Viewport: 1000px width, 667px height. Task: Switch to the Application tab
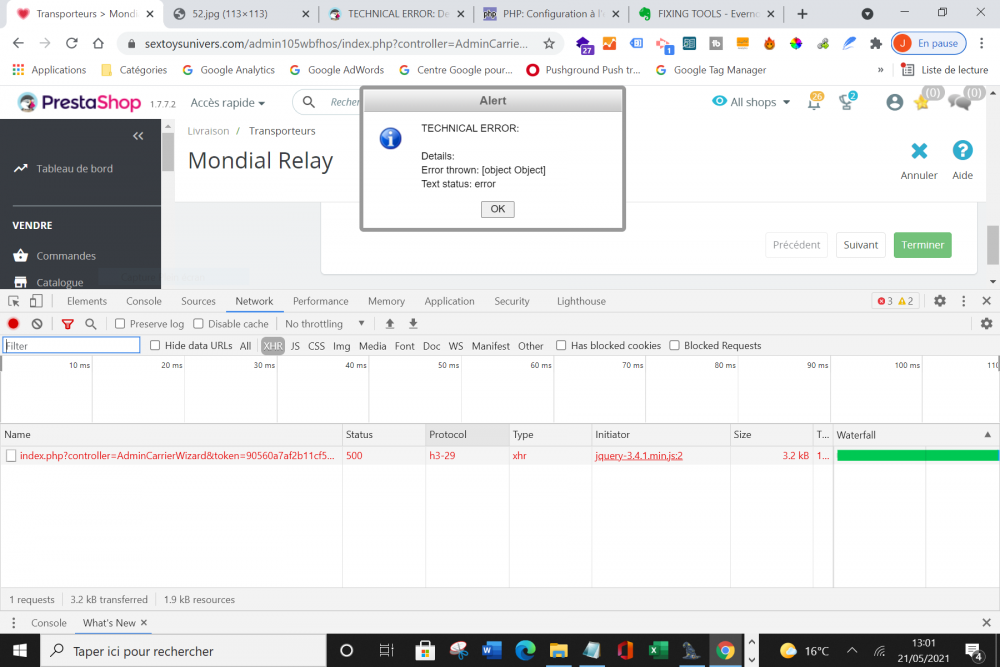(x=449, y=301)
